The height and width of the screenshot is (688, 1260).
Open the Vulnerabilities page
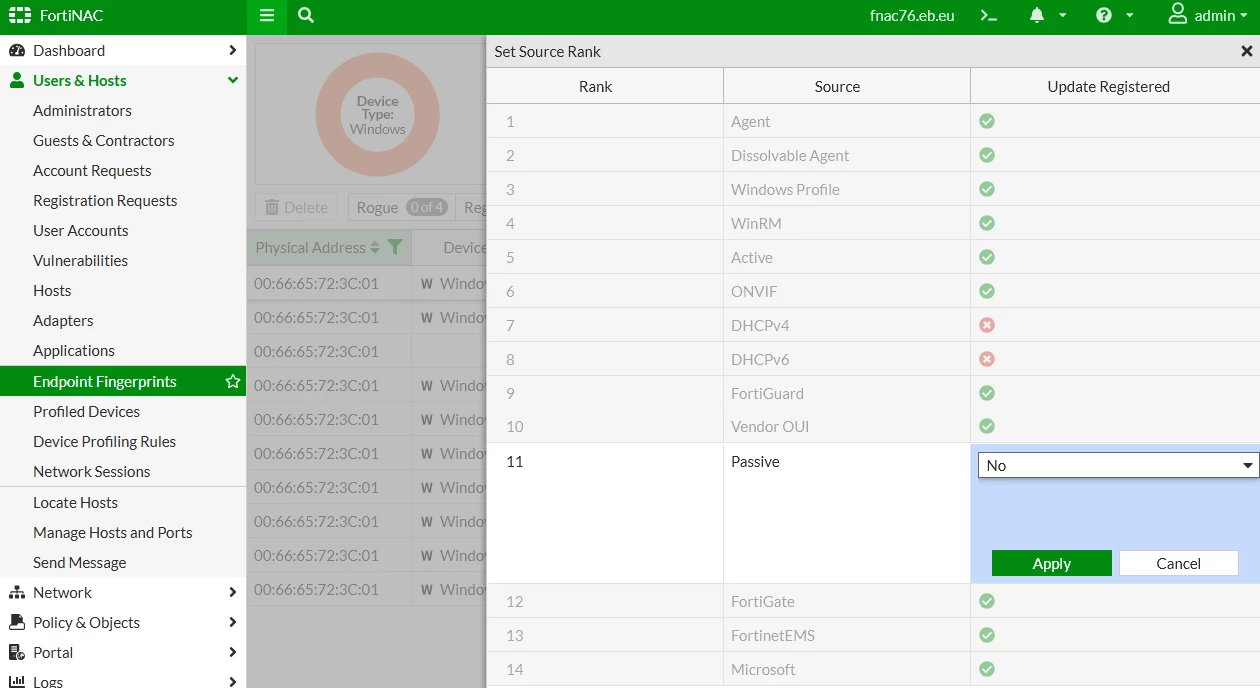pyautogui.click(x=80, y=260)
